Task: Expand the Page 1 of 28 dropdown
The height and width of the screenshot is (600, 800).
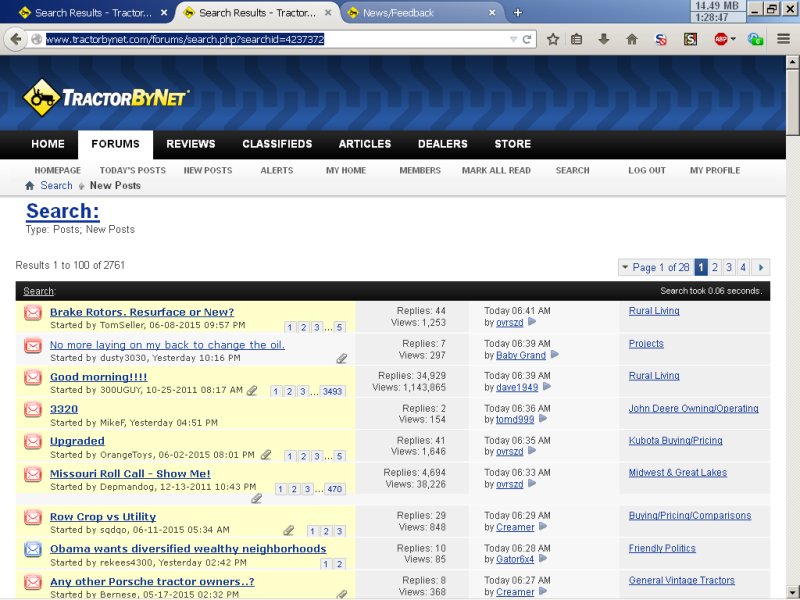Action: click(x=624, y=267)
